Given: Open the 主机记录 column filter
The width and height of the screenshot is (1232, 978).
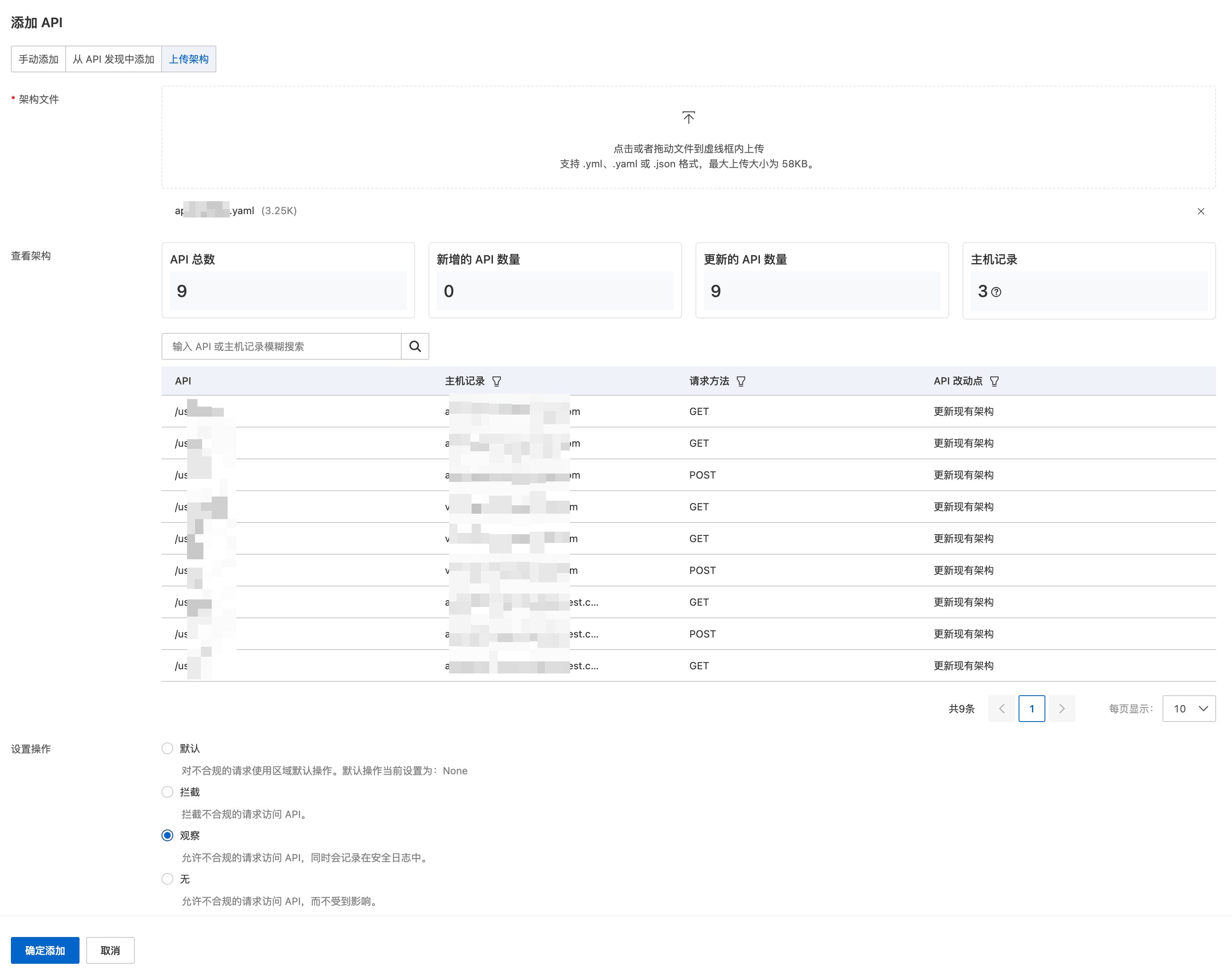Looking at the screenshot, I should [x=497, y=381].
